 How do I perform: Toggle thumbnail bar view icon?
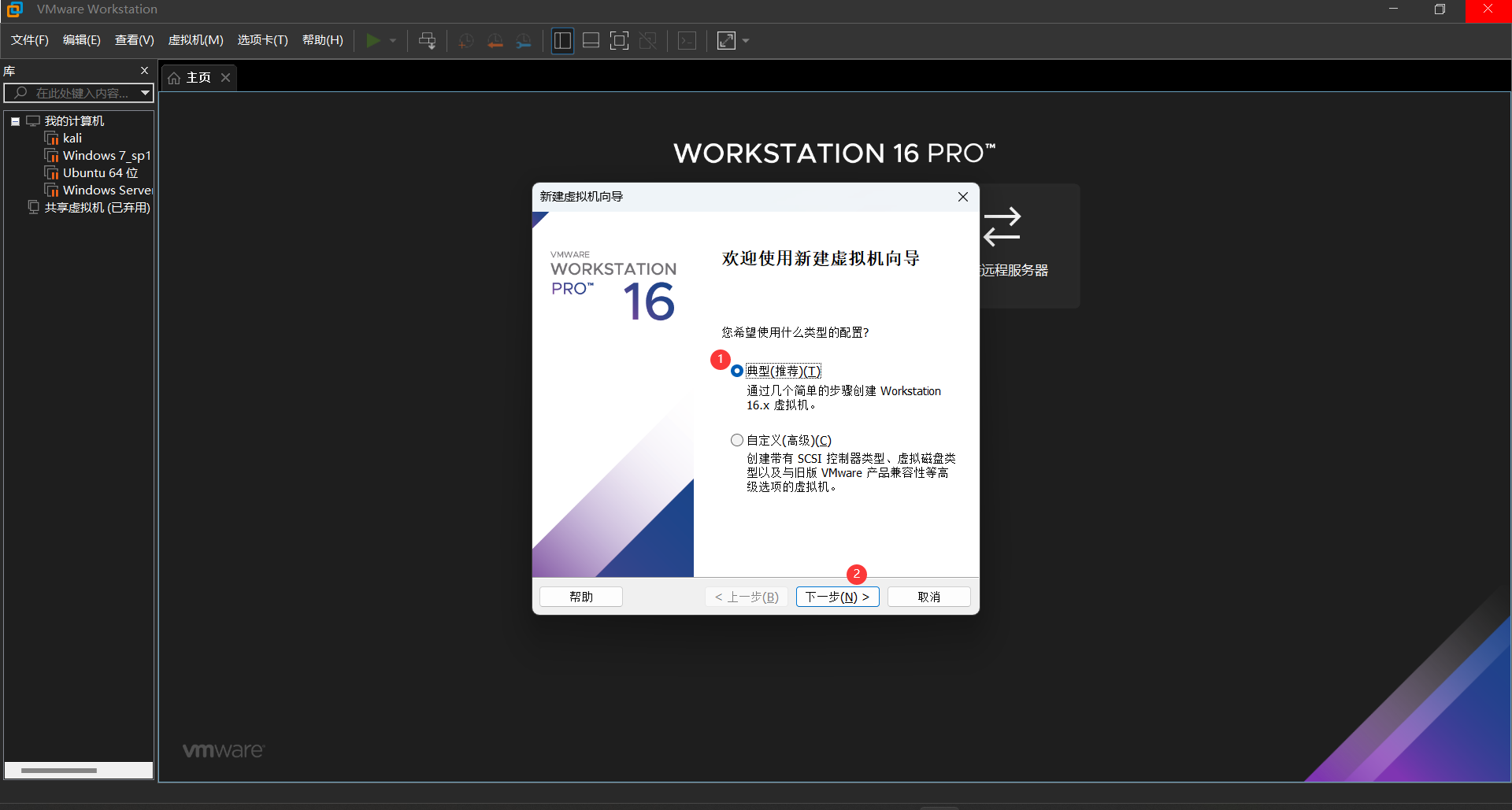coord(591,40)
